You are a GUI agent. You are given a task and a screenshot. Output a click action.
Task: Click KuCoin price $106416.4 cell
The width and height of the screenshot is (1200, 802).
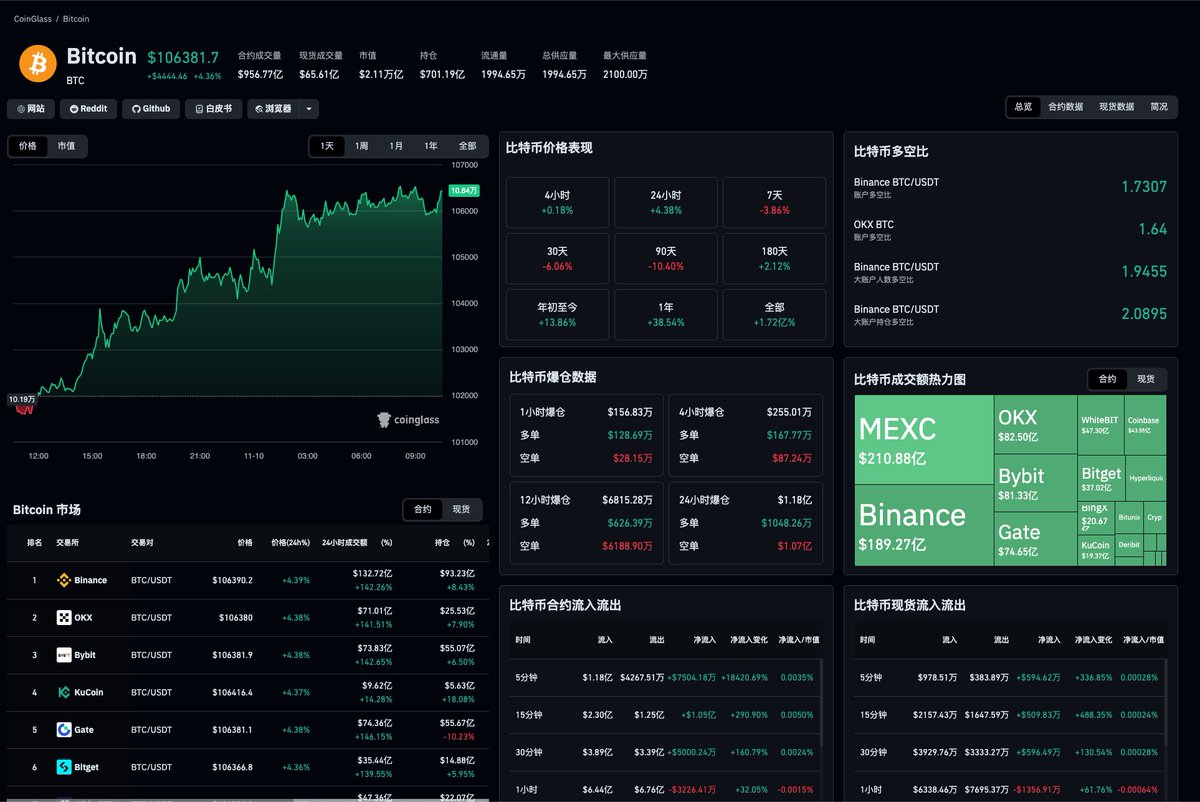(232, 692)
